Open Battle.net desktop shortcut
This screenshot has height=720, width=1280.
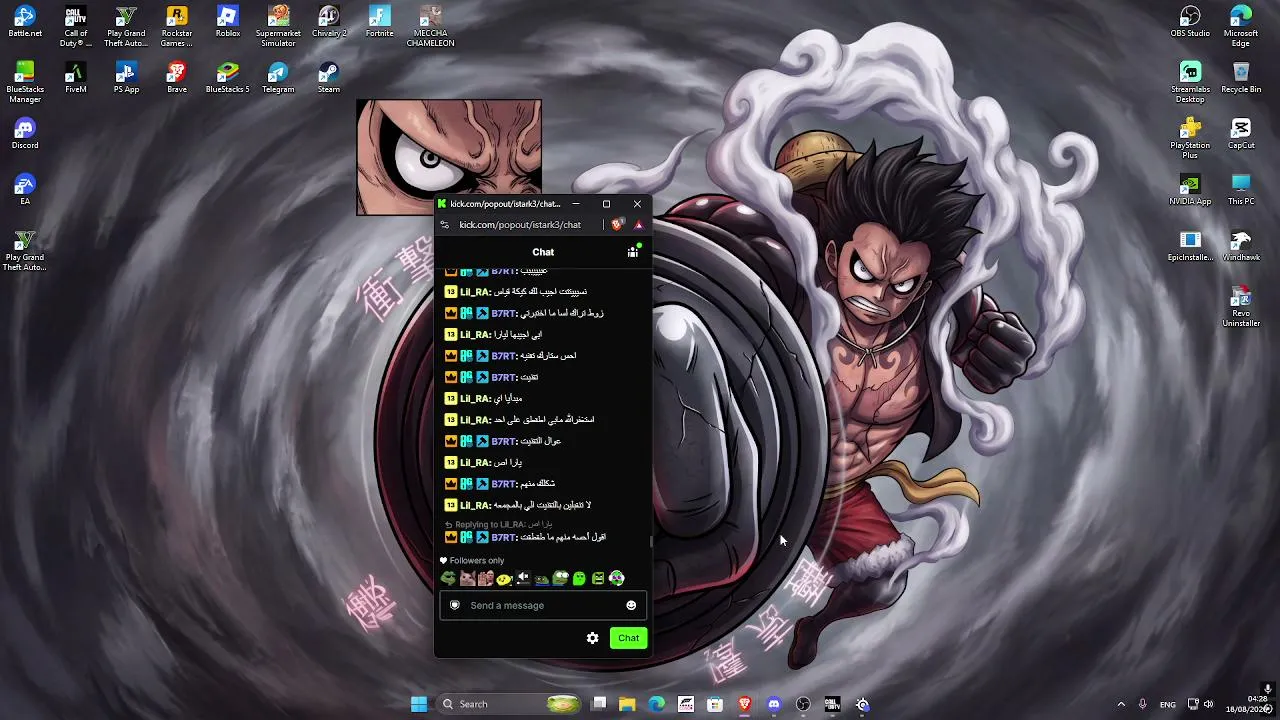(x=25, y=23)
